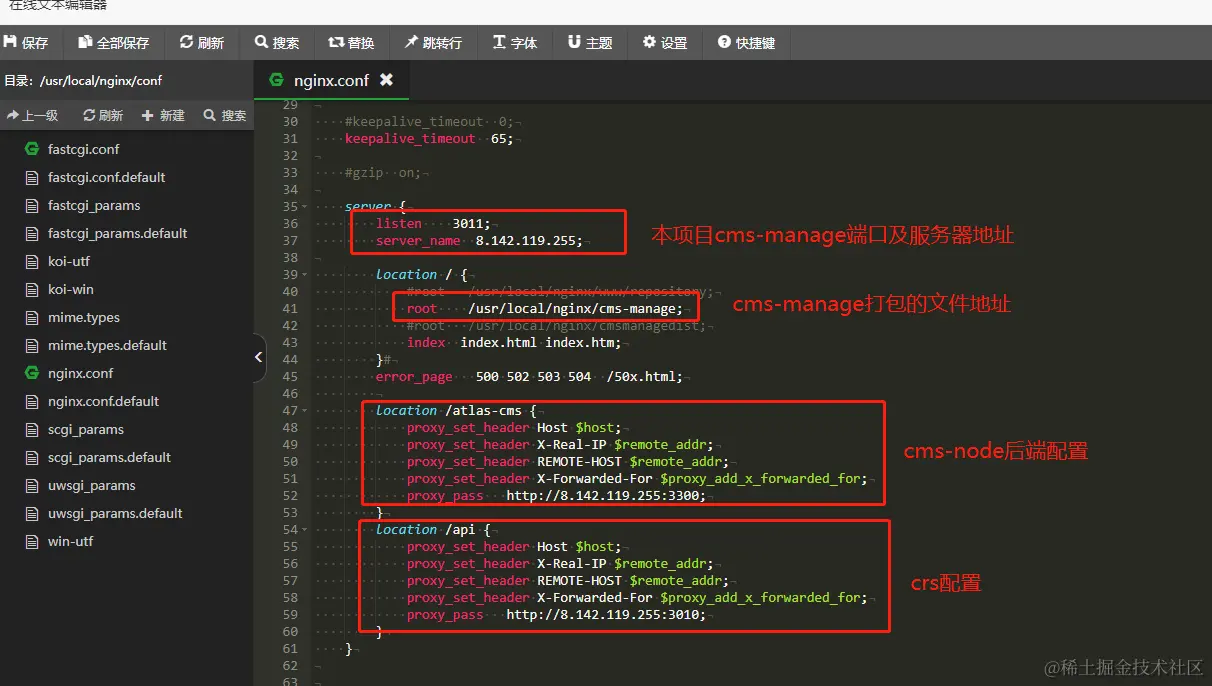Open the 设置 settings panel
The height and width of the screenshot is (686, 1212).
pyautogui.click(x=665, y=43)
